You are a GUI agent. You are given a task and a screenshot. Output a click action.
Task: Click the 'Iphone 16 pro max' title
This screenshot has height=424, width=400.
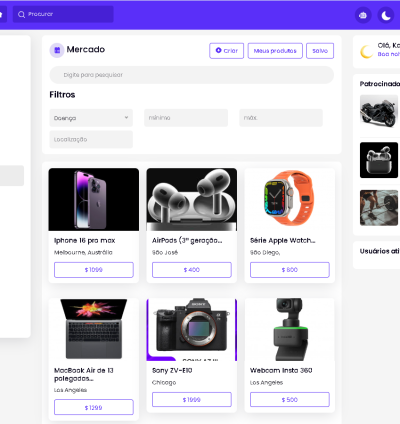(84, 240)
